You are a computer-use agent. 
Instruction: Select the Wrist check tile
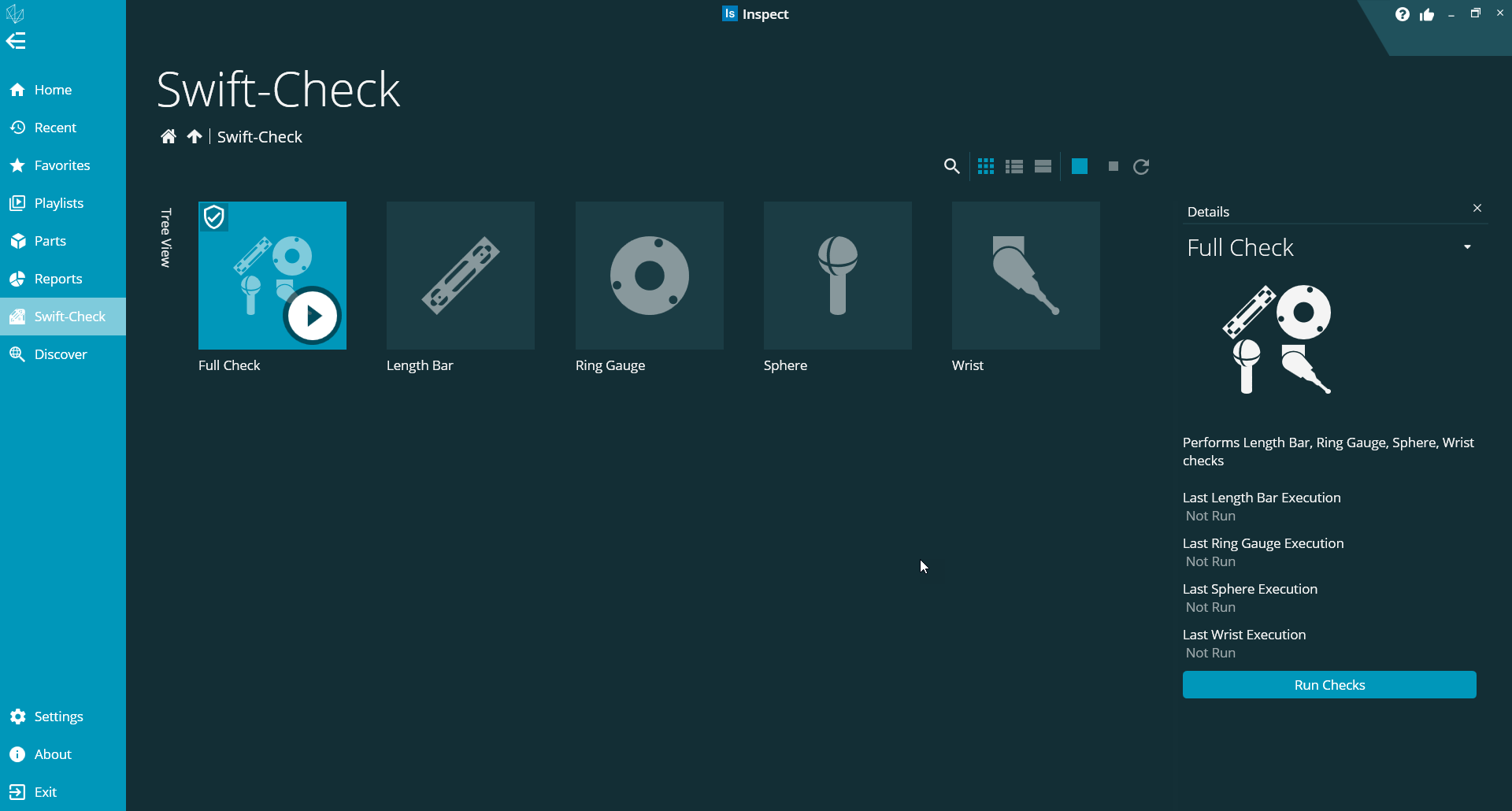[x=1025, y=276]
